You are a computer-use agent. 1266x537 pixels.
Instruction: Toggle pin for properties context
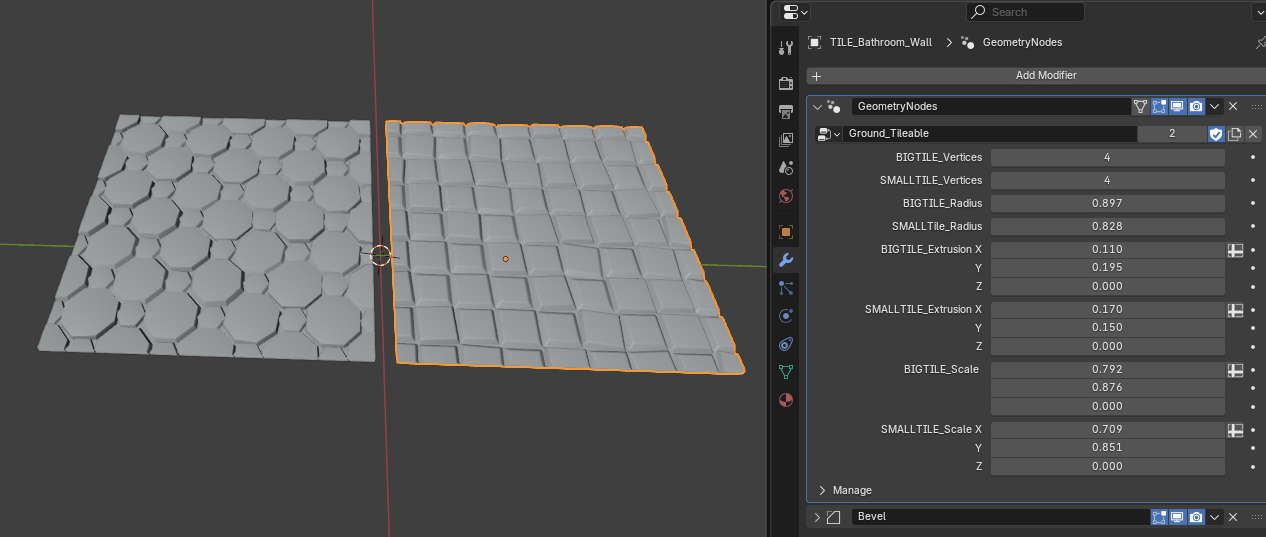tap(1260, 42)
